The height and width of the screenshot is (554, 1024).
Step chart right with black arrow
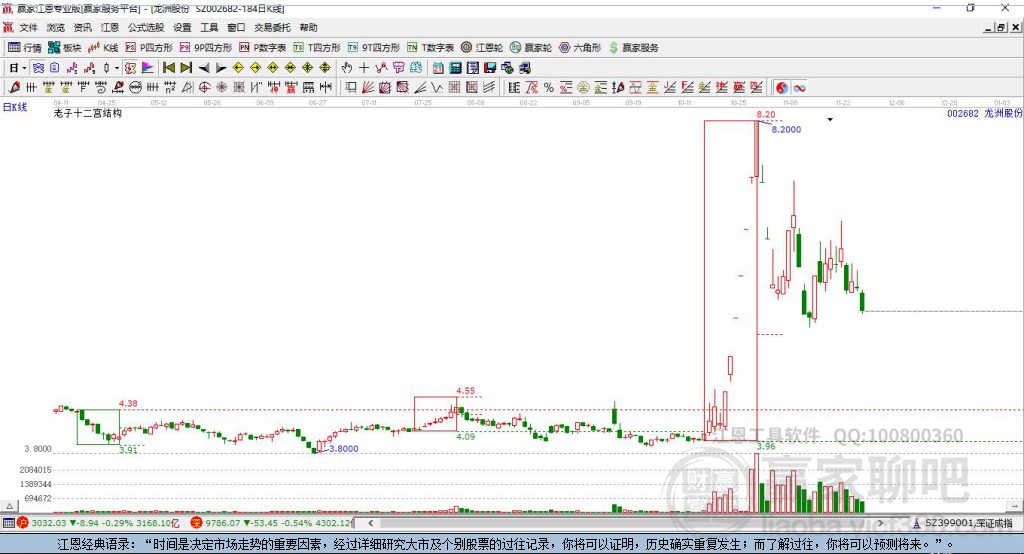click(221, 68)
